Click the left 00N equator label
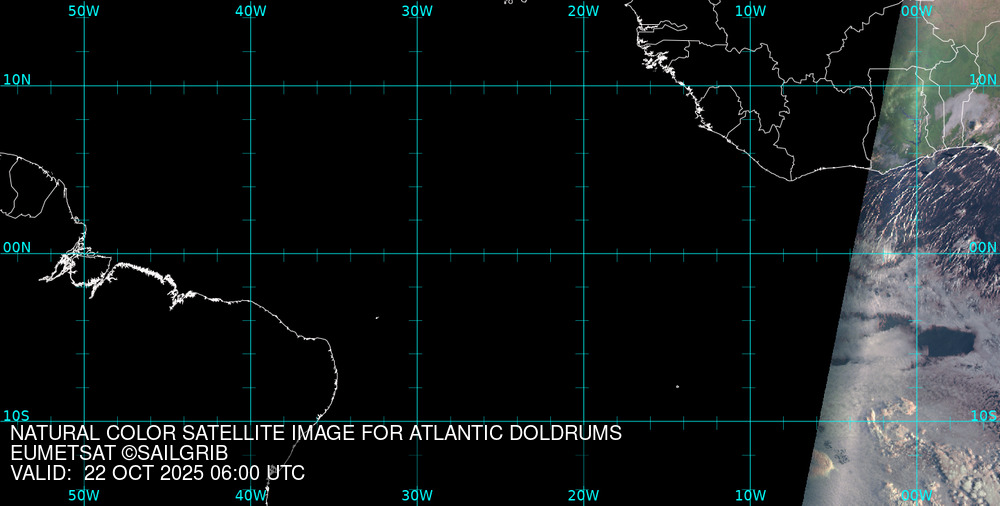Viewport: 1000px width, 506px height. 16,247
